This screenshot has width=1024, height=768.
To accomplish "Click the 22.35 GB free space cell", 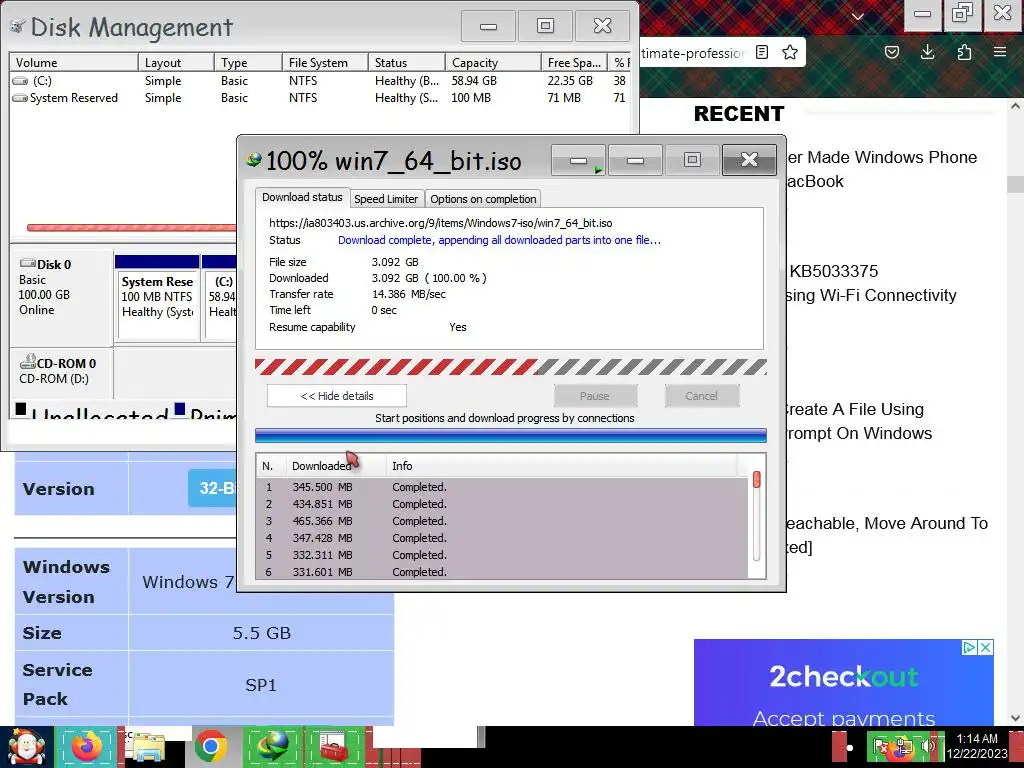I will click(x=570, y=81).
